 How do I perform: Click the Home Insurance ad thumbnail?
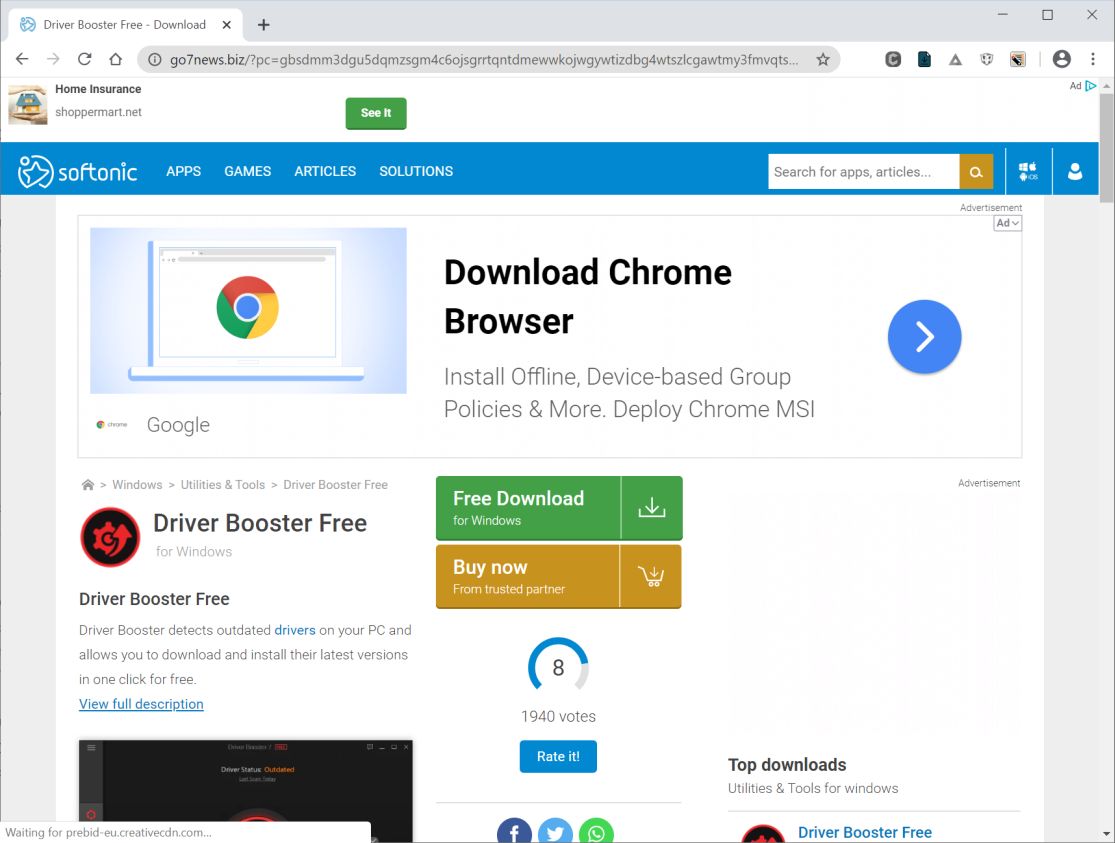[28, 105]
